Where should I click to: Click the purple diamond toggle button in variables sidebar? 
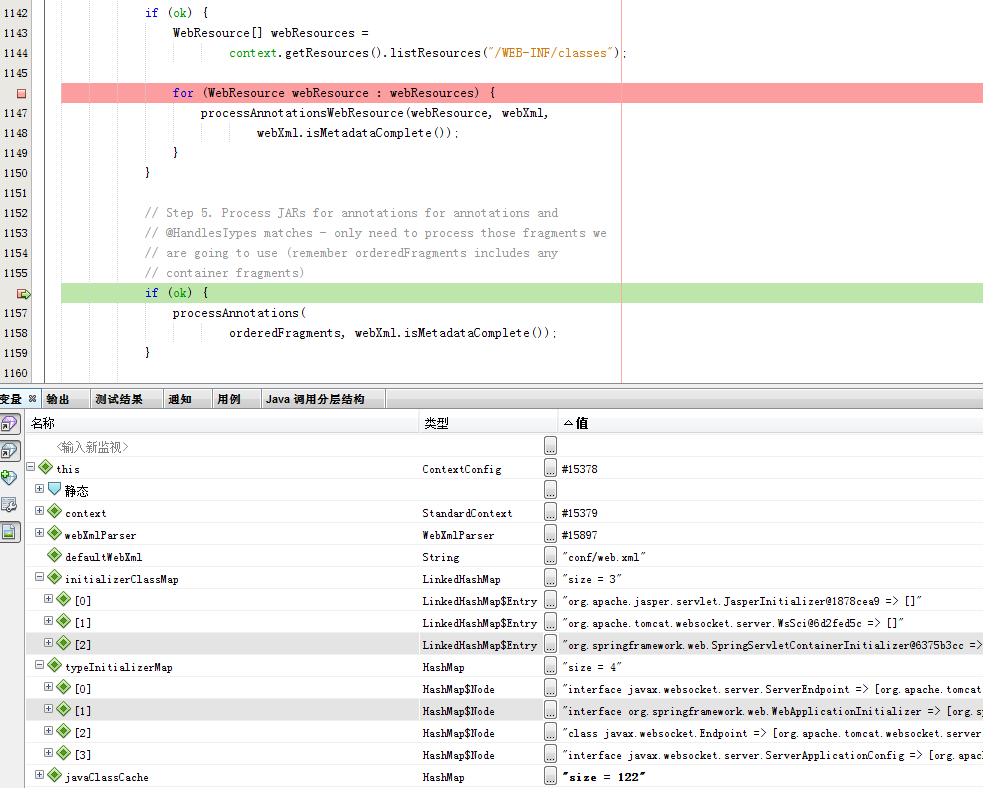10,424
